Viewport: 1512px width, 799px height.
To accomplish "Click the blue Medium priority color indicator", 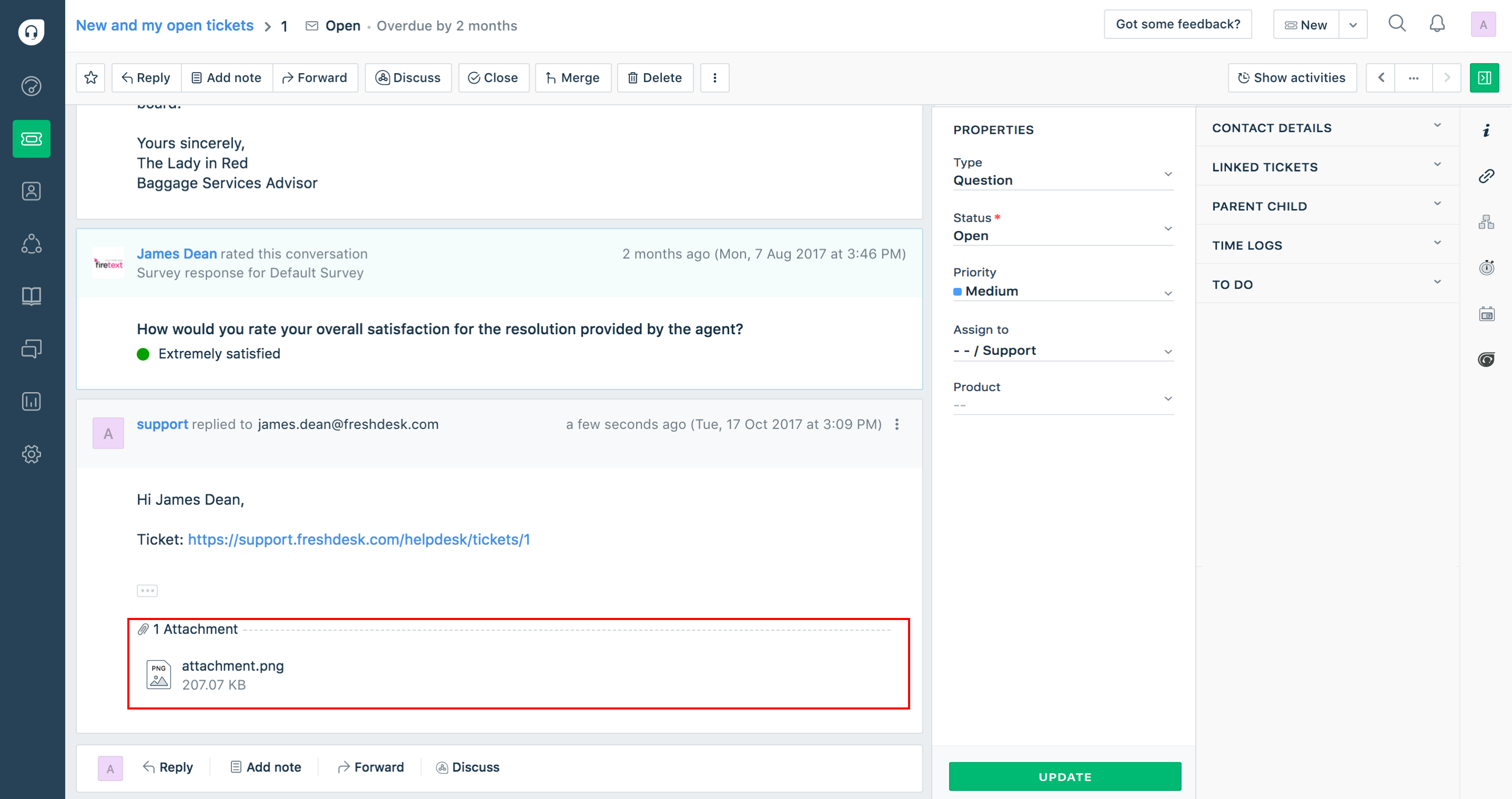I will click(957, 291).
